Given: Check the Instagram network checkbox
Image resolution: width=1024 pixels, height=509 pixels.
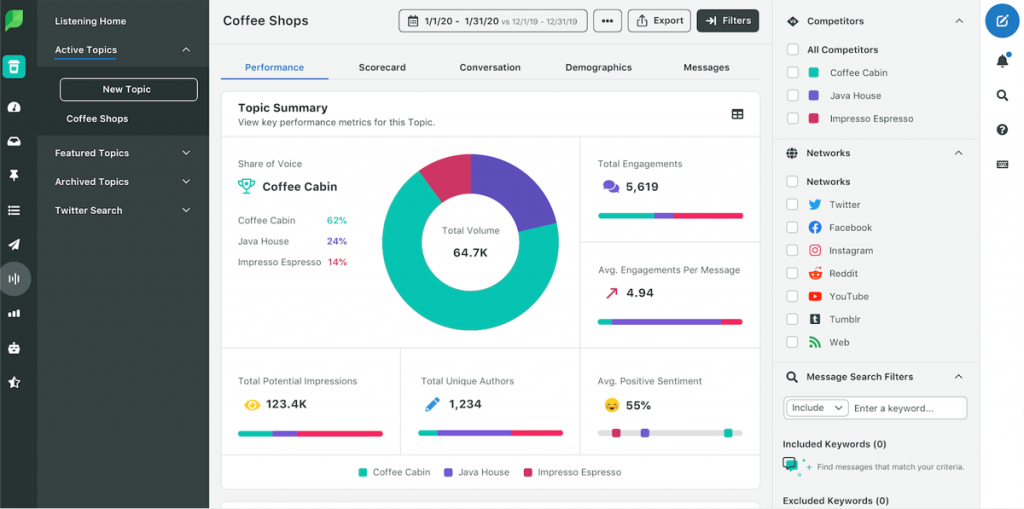Looking at the screenshot, I should pos(792,250).
